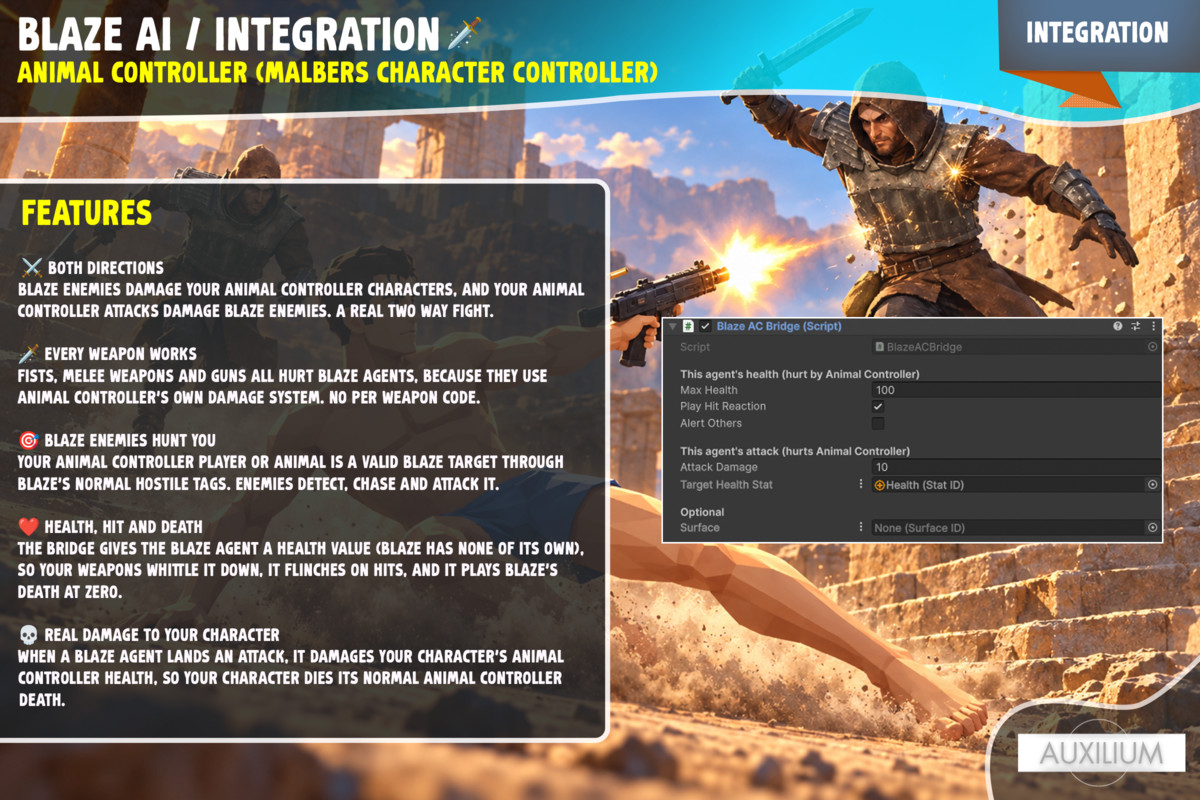Open object picker for the Surface field
The height and width of the screenshot is (800, 1200).
pyautogui.click(x=1152, y=527)
